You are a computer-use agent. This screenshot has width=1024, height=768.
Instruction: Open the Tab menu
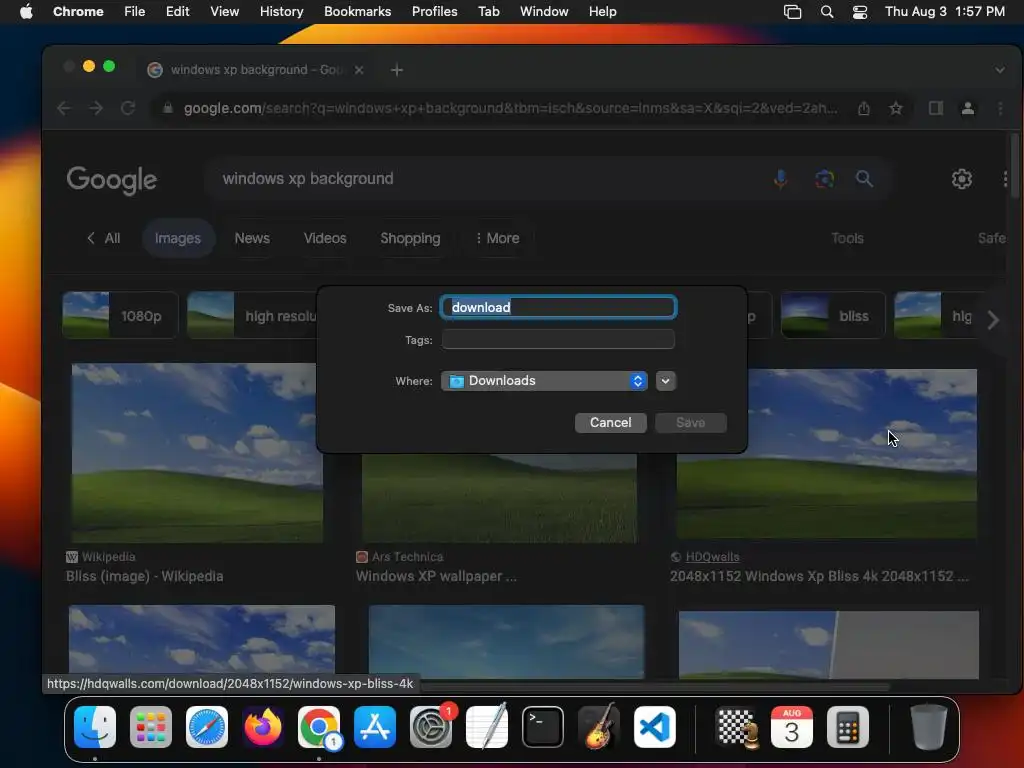[488, 12]
